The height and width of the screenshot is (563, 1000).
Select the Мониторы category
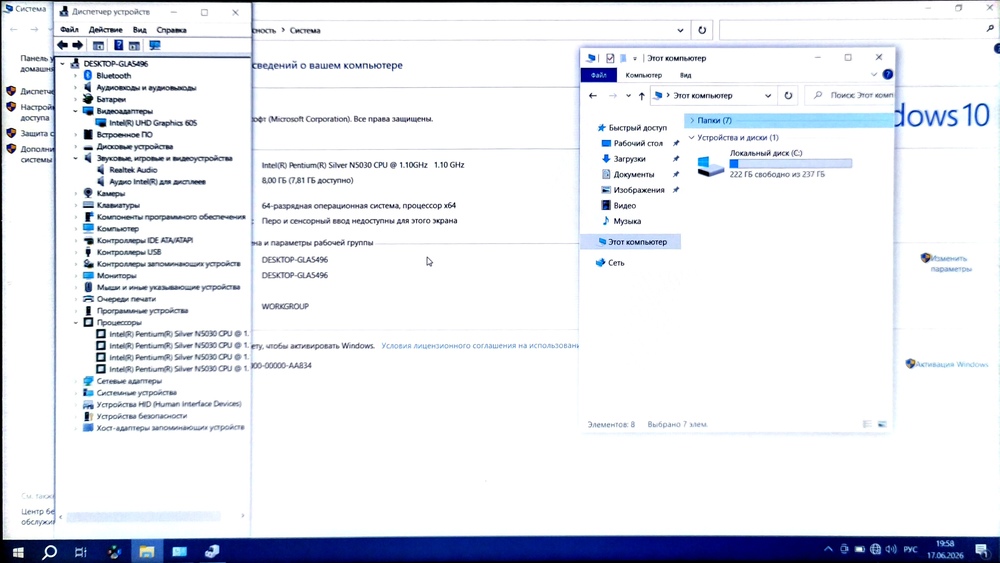(116, 275)
